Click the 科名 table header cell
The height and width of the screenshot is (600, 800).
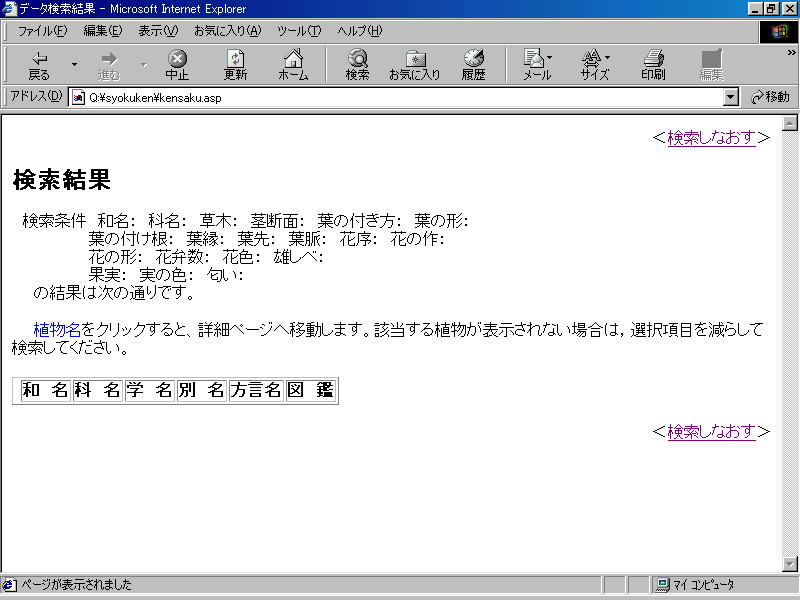[x=97, y=390]
